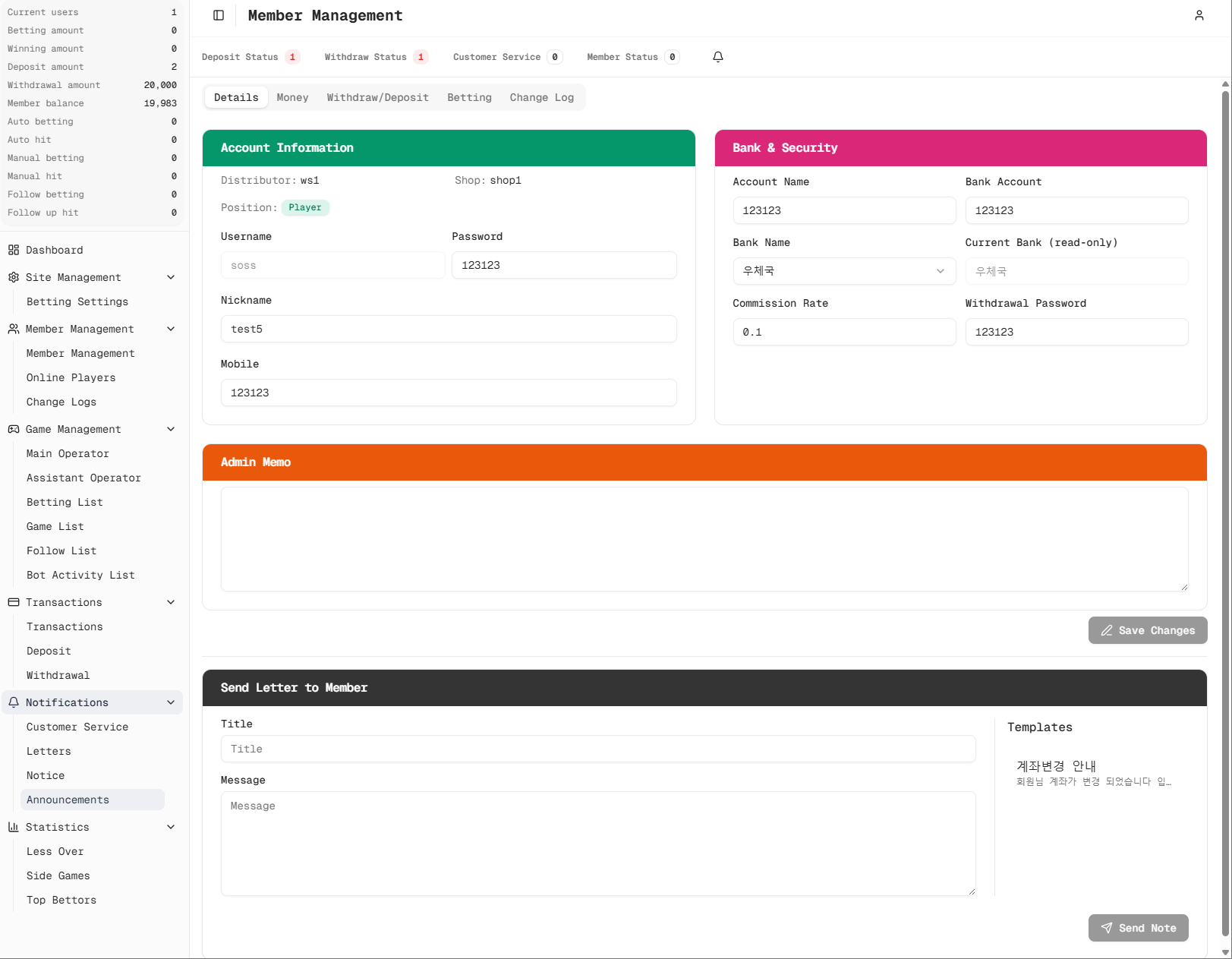Open the Bank Name dropdown
The width and height of the screenshot is (1232, 959).
[x=843, y=271]
